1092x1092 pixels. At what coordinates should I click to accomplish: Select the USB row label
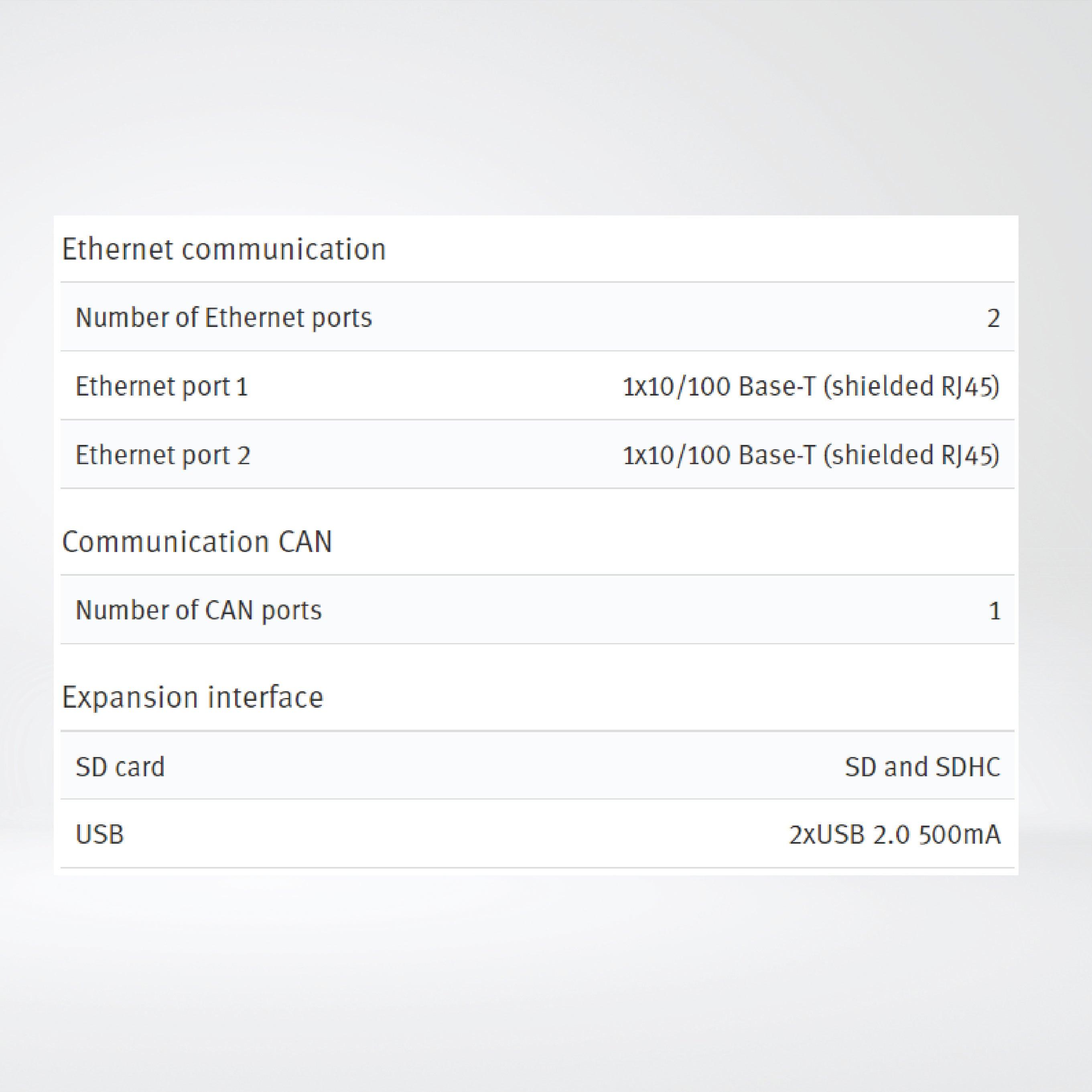99,834
